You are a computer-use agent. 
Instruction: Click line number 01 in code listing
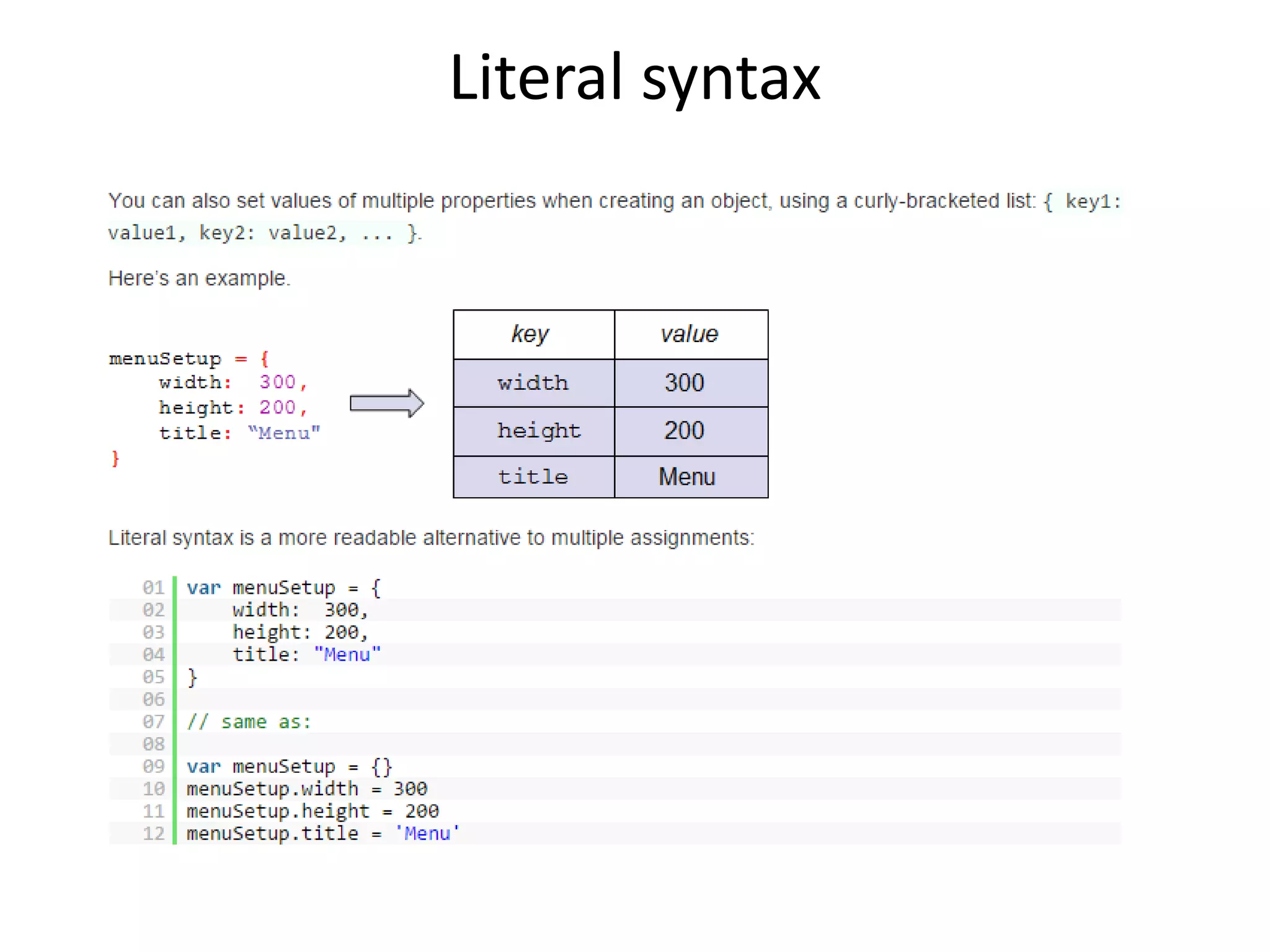click(x=153, y=587)
